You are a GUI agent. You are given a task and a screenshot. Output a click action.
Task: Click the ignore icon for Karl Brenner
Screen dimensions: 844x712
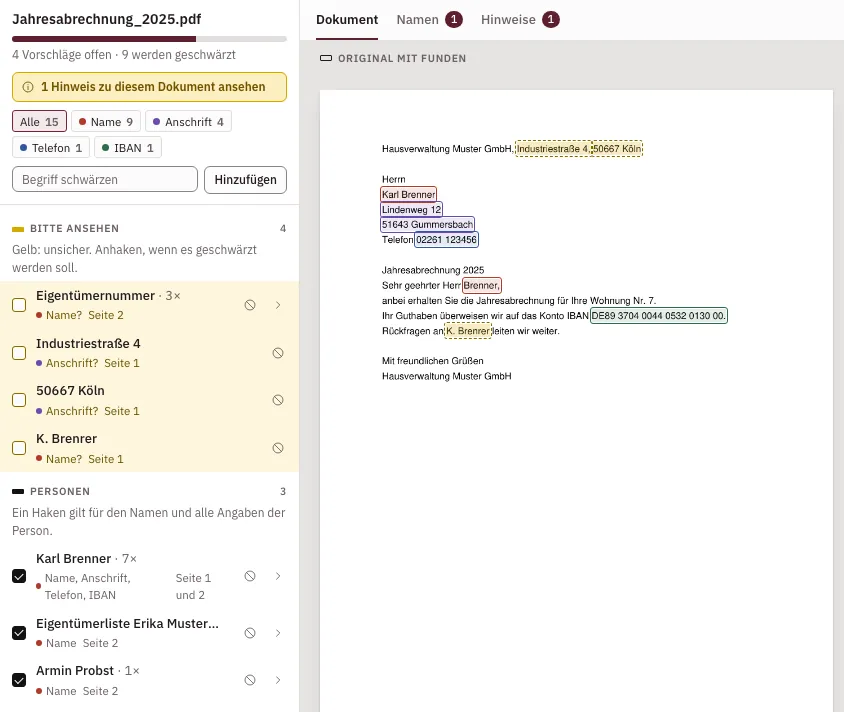coord(250,576)
